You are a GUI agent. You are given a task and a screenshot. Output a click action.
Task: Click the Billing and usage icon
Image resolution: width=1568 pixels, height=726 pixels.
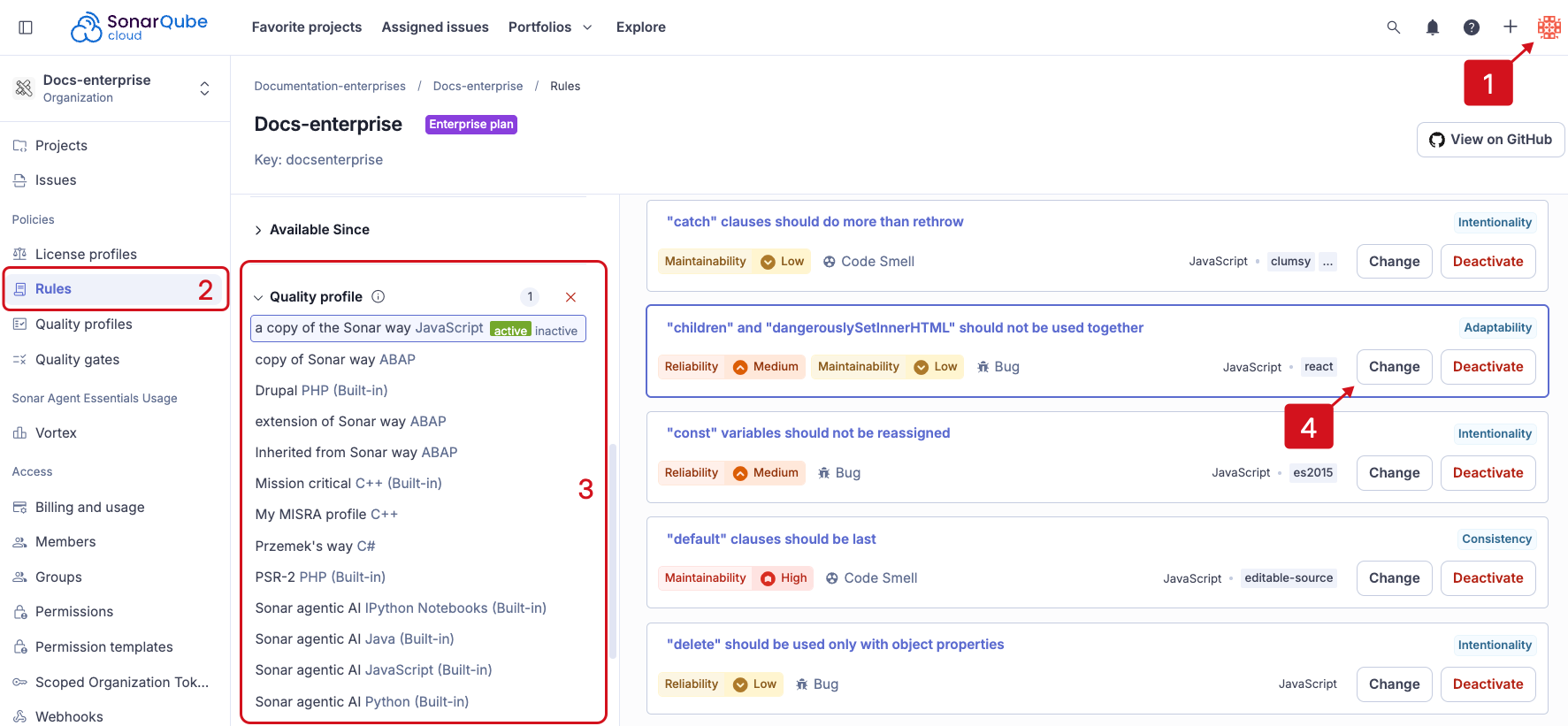[19, 508]
